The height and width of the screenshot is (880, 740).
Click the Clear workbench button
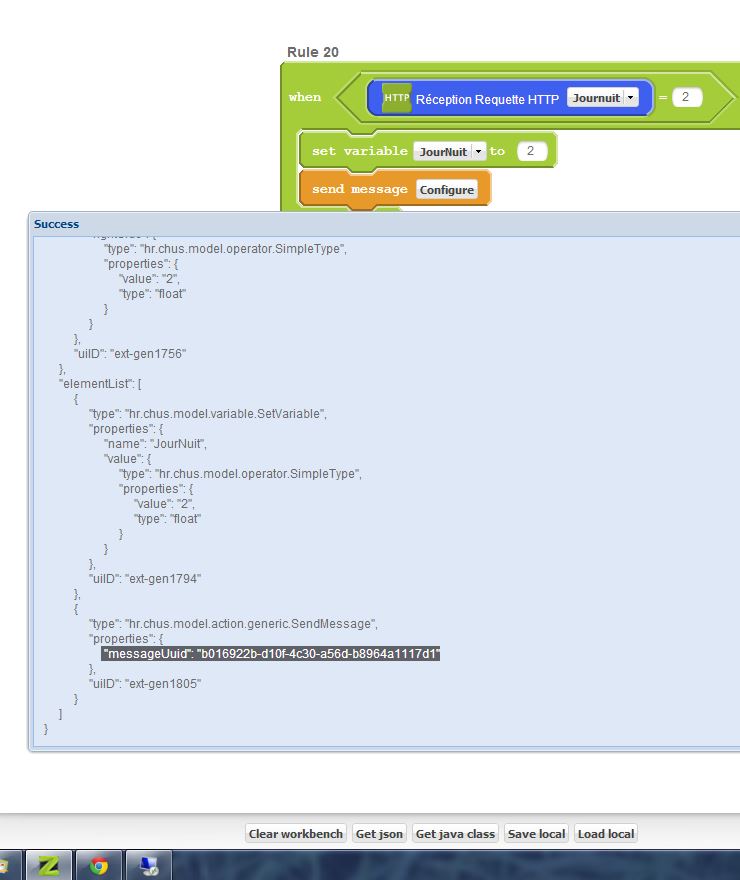pyautogui.click(x=296, y=834)
